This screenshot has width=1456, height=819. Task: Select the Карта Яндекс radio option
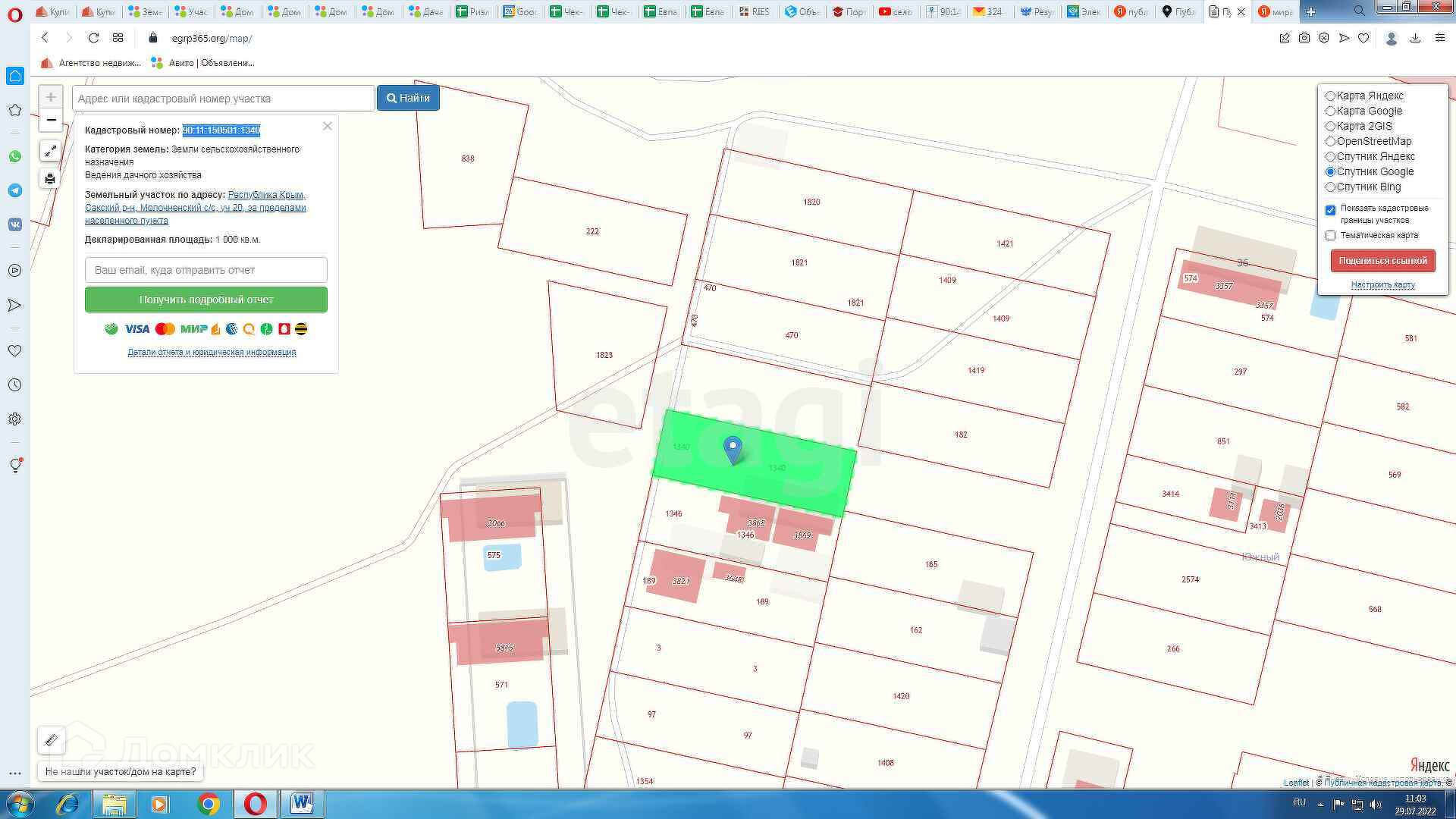(x=1330, y=96)
